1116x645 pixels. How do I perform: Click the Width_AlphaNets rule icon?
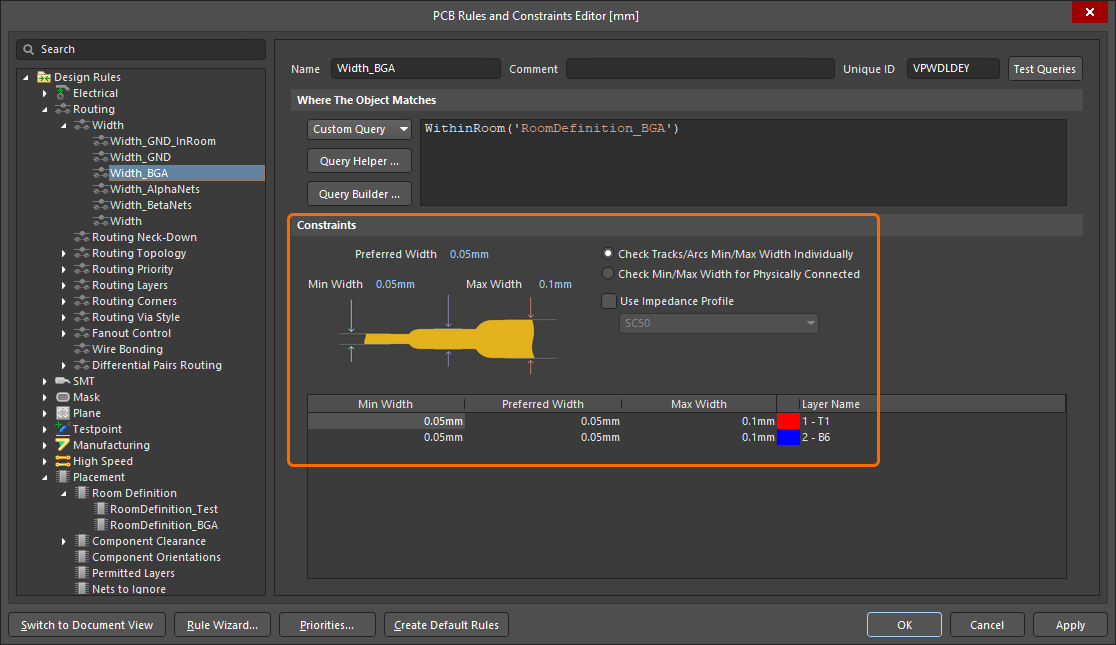100,189
